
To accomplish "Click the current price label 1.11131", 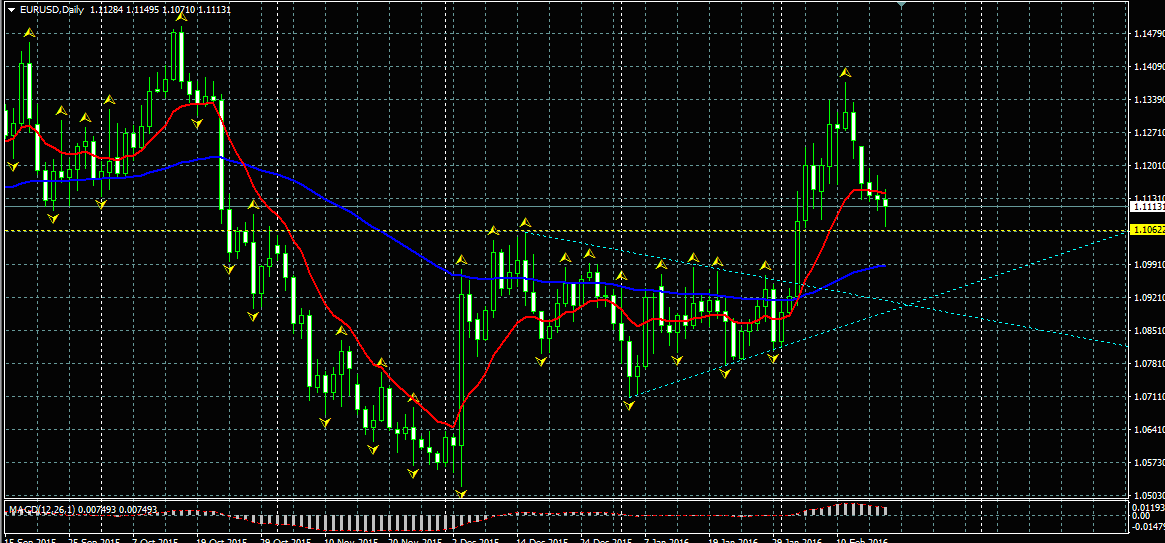I will pos(1146,206).
